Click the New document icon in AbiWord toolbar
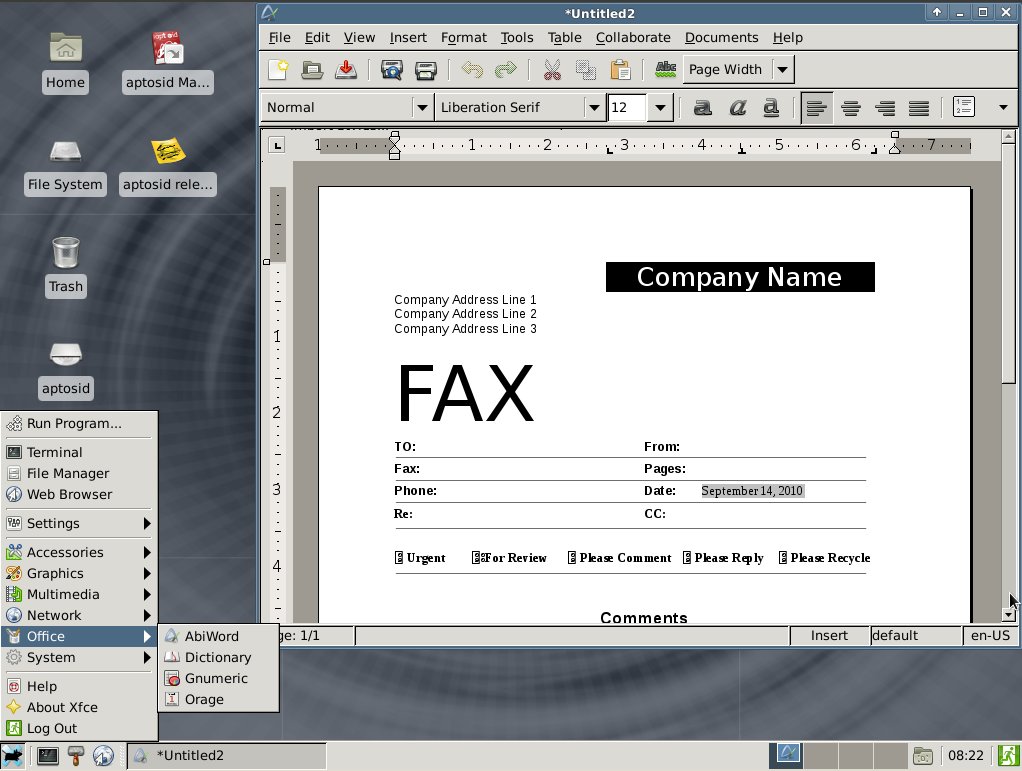The width and height of the screenshot is (1022, 771). point(278,69)
